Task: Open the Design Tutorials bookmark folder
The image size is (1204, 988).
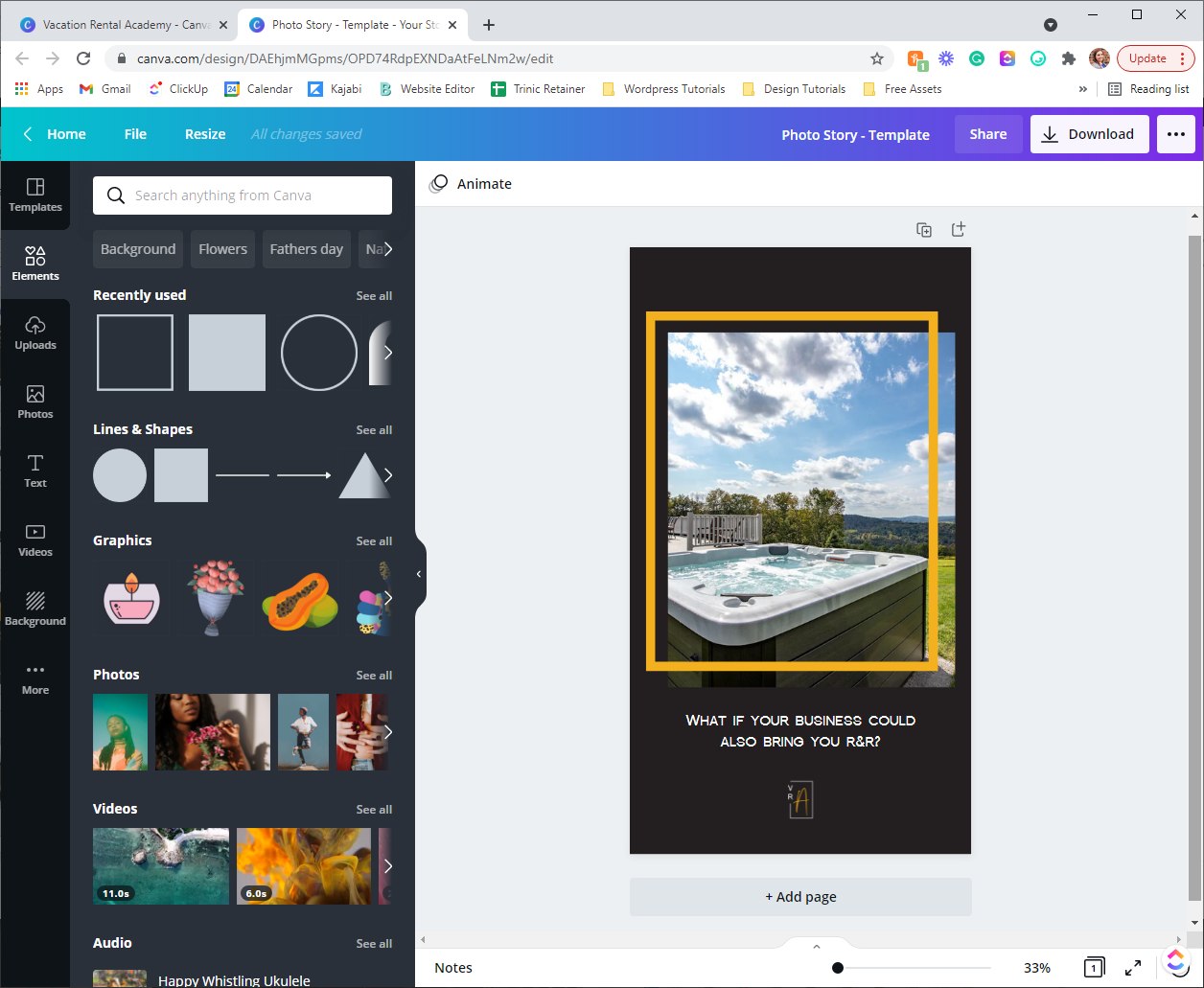Action: tap(794, 89)
